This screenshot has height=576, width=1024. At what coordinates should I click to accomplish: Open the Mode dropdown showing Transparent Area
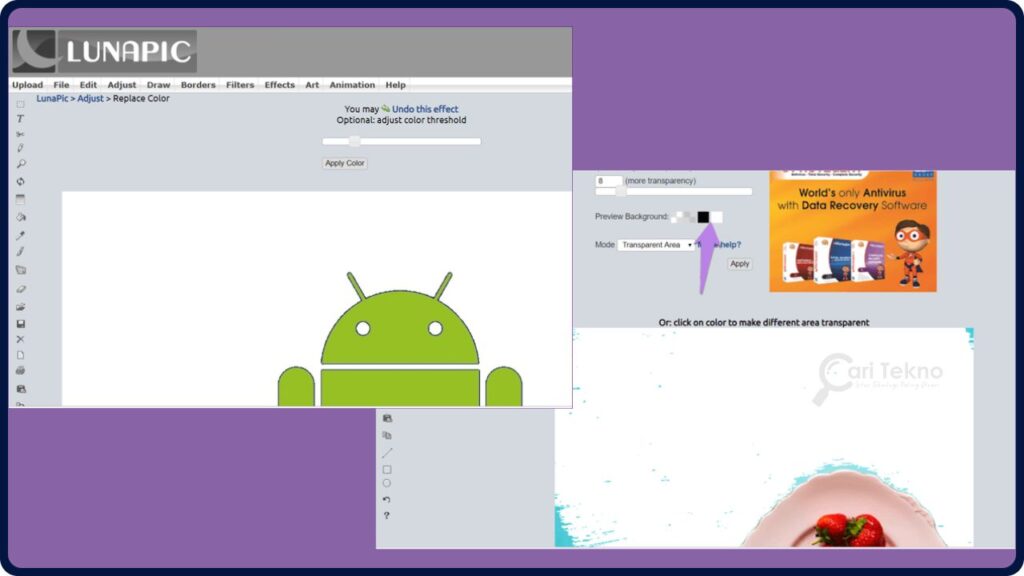click(656, 245)
